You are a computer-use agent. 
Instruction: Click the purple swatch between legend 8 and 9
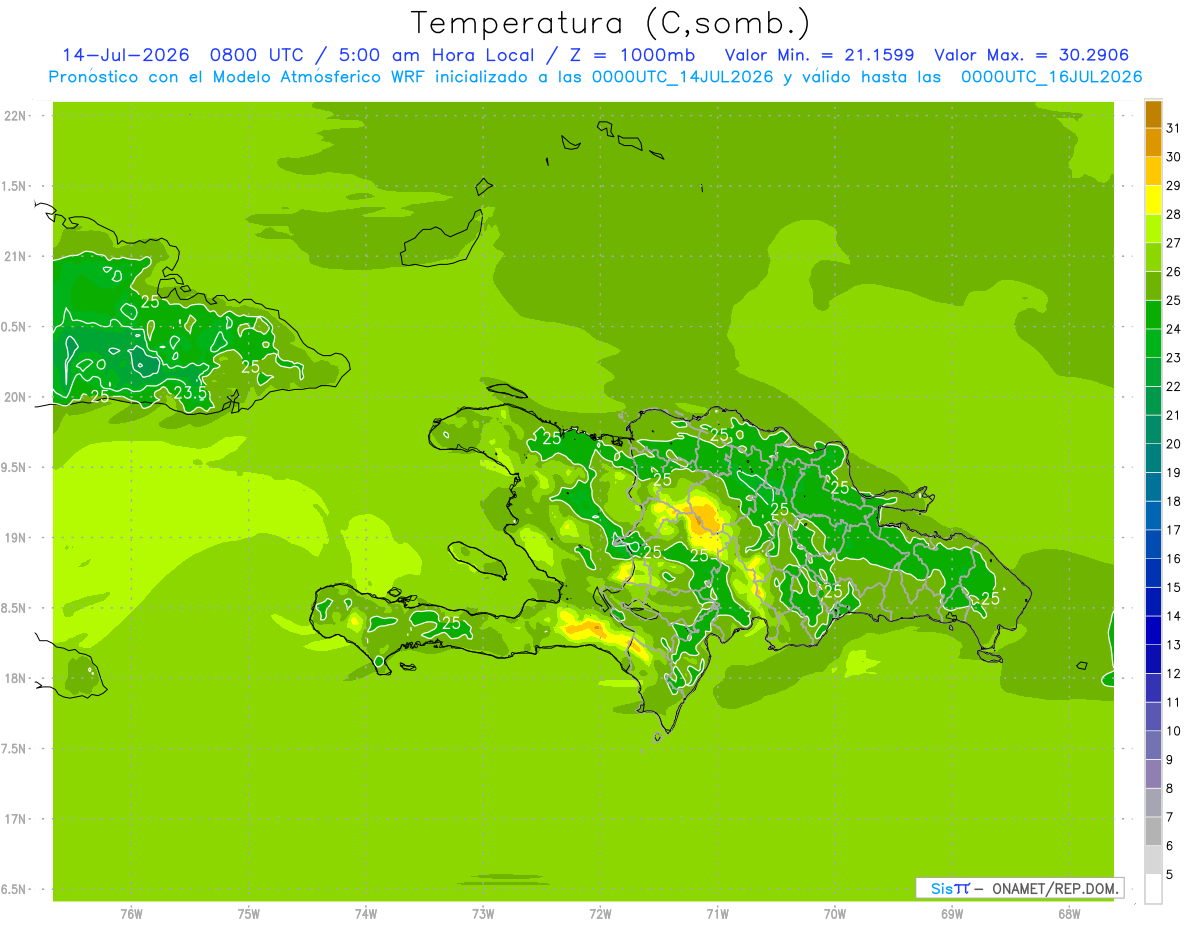pos(1153,775)
